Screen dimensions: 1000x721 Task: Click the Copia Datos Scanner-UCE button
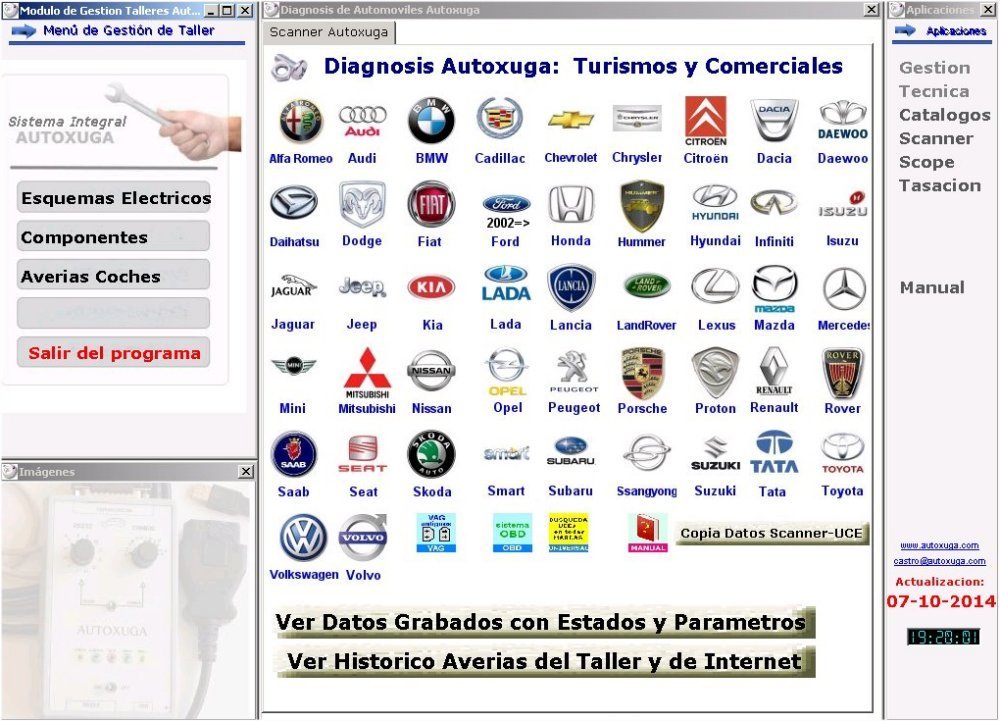pos(771,534)
